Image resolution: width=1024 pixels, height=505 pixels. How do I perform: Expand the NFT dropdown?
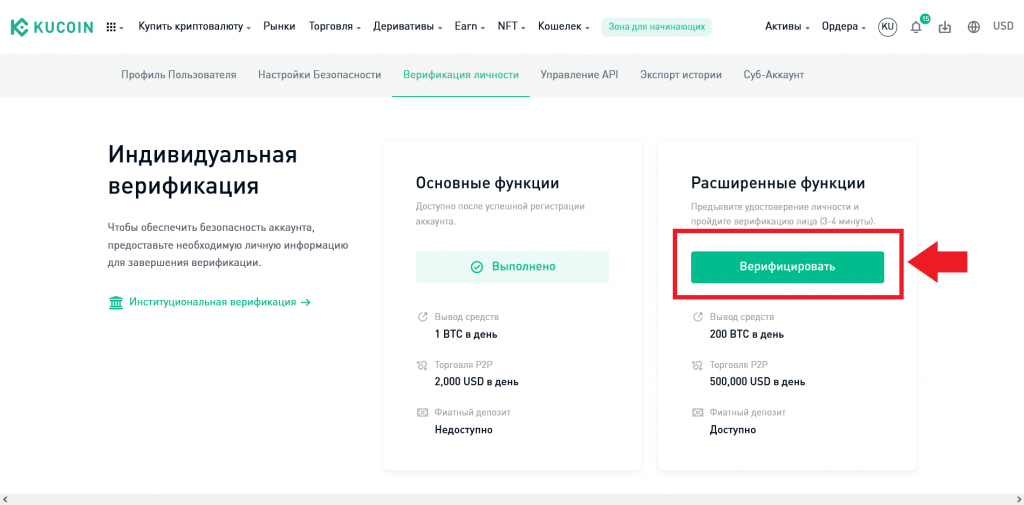[x=511, y=27]
